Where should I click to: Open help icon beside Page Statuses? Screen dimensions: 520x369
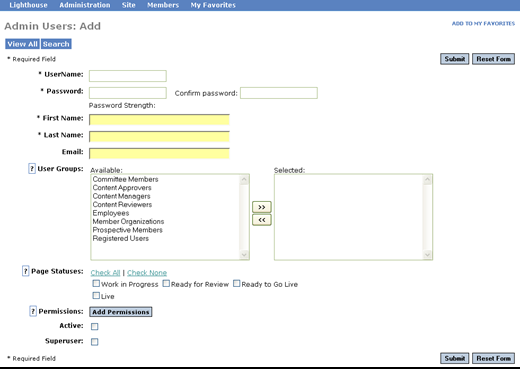pos(26,271)
